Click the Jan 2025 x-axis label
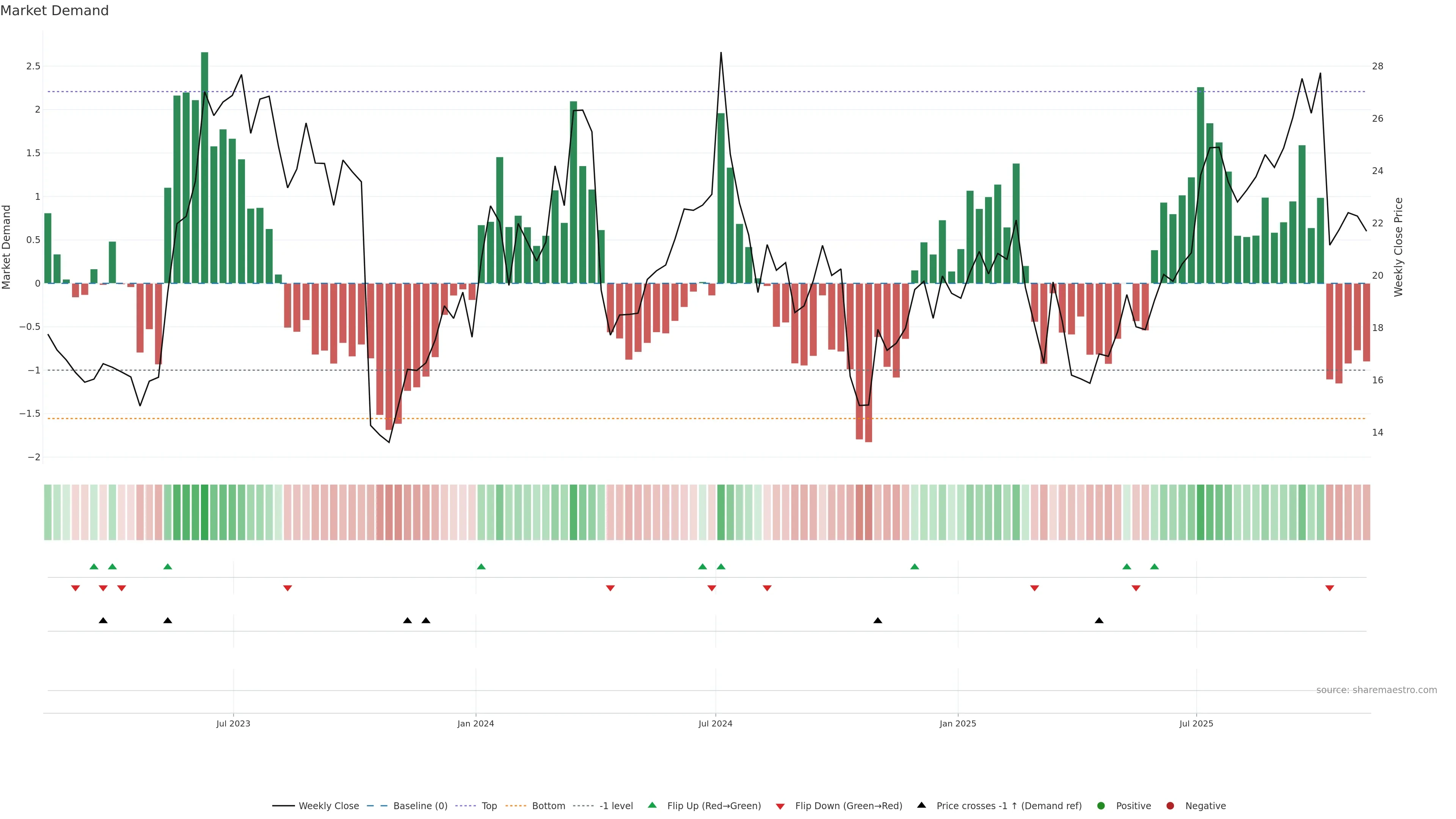Screen dimensions: 1456x819 (957, 723)
